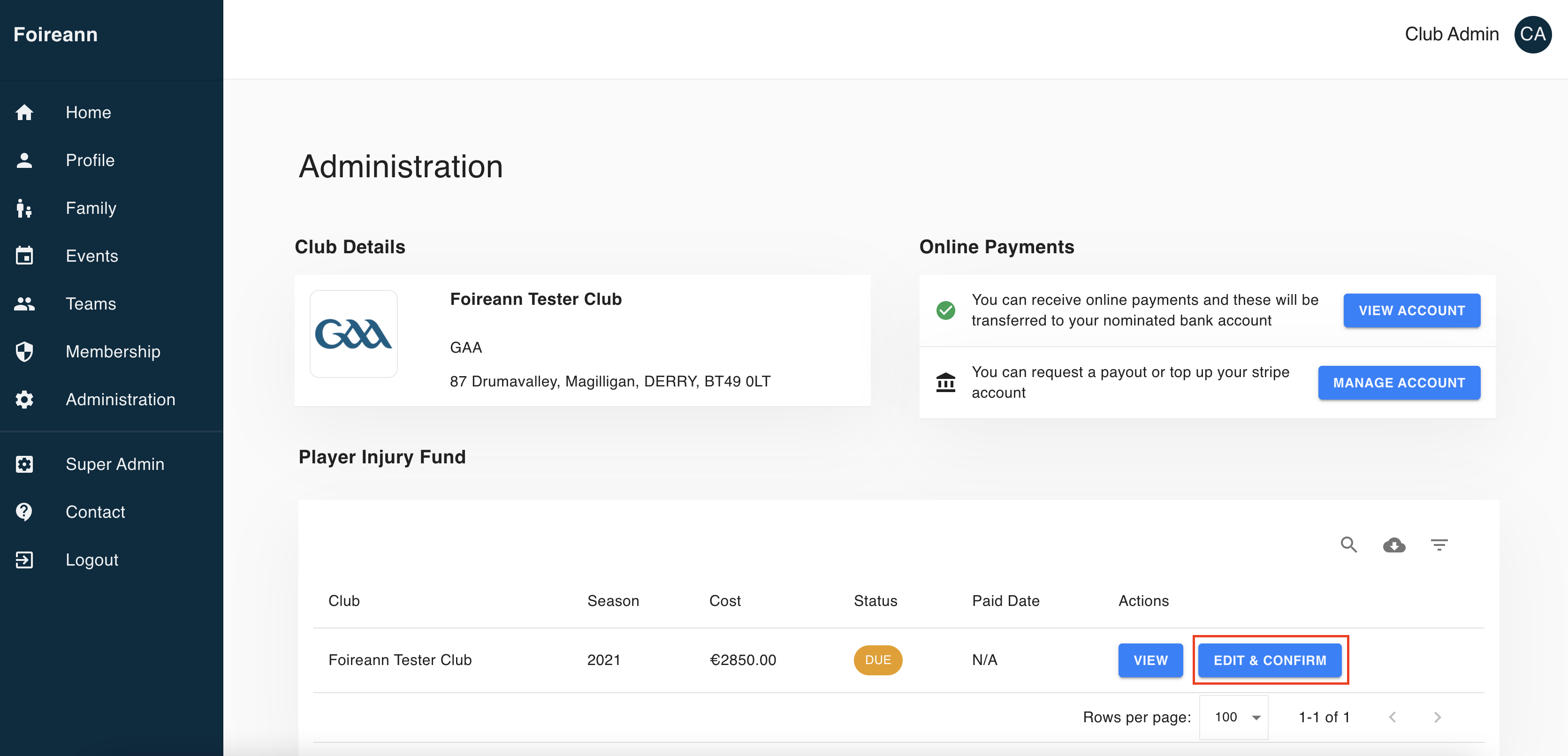Screen dimensions: 1568x756
Task: Click the Contact help icon
Action: point(25,512)
